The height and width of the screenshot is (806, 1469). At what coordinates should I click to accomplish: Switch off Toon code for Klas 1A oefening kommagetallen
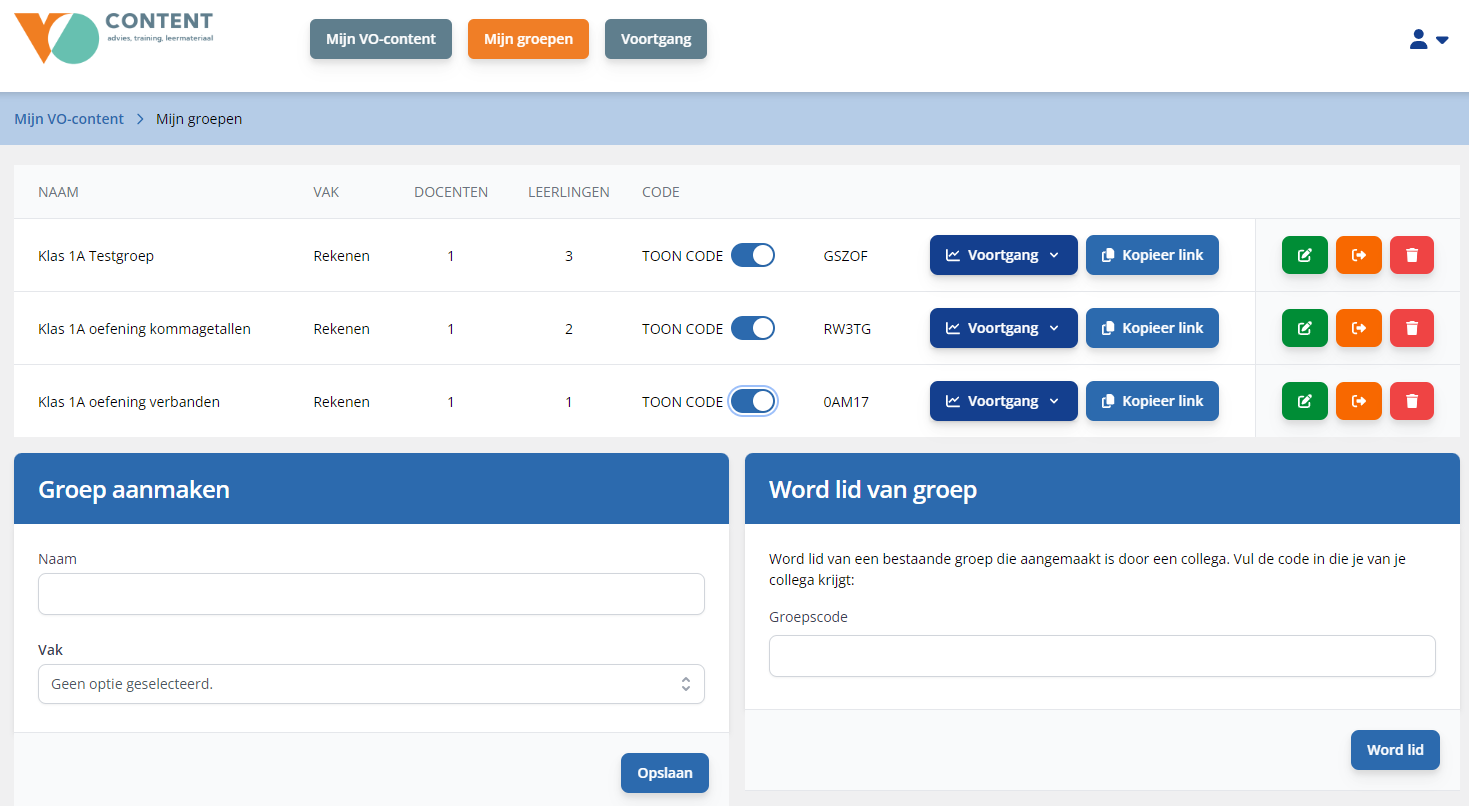click(x=752, y=328)
